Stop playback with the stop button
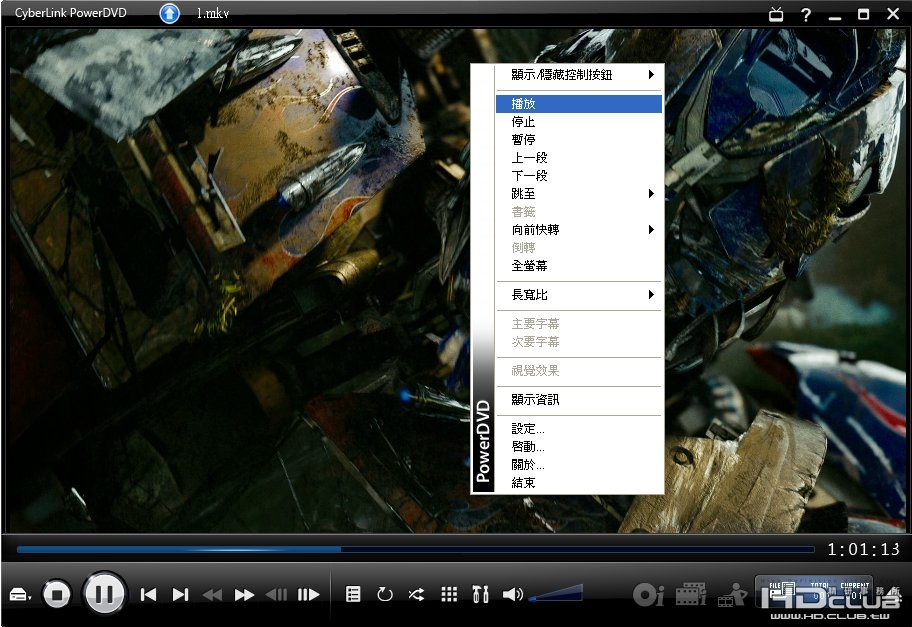The height and width of the screenshot is (627, 912). click(x=56, y=594)
